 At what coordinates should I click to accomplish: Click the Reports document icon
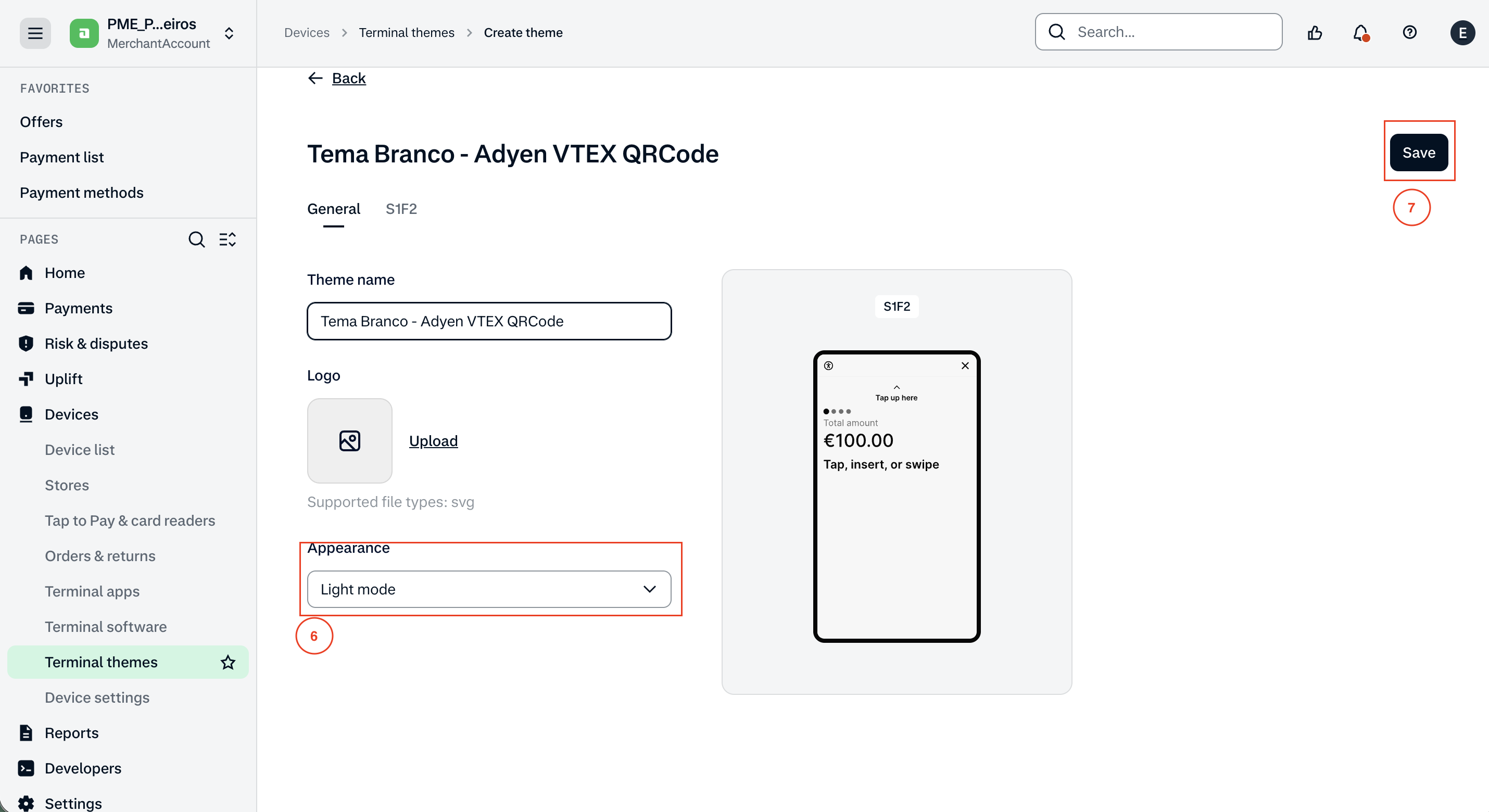click(26, 733)
